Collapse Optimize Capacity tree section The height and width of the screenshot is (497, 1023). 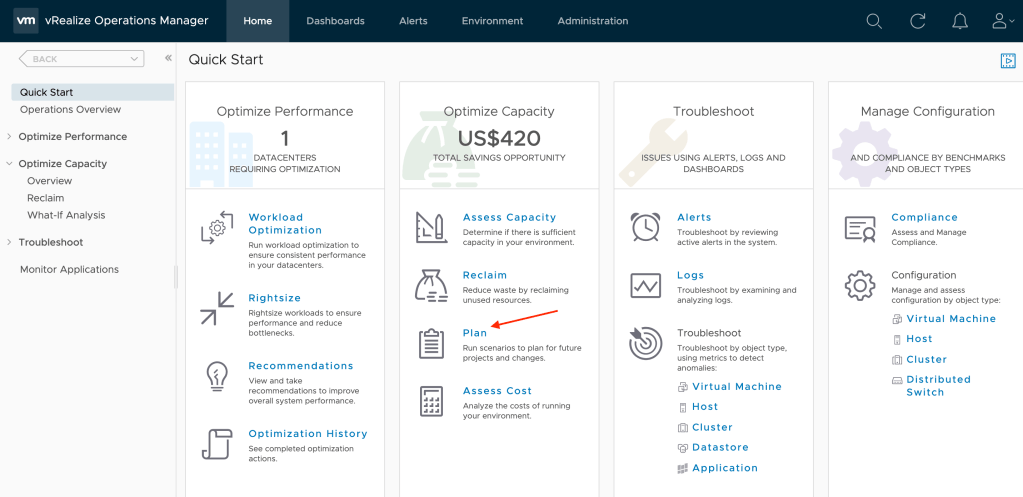(10, 164)
